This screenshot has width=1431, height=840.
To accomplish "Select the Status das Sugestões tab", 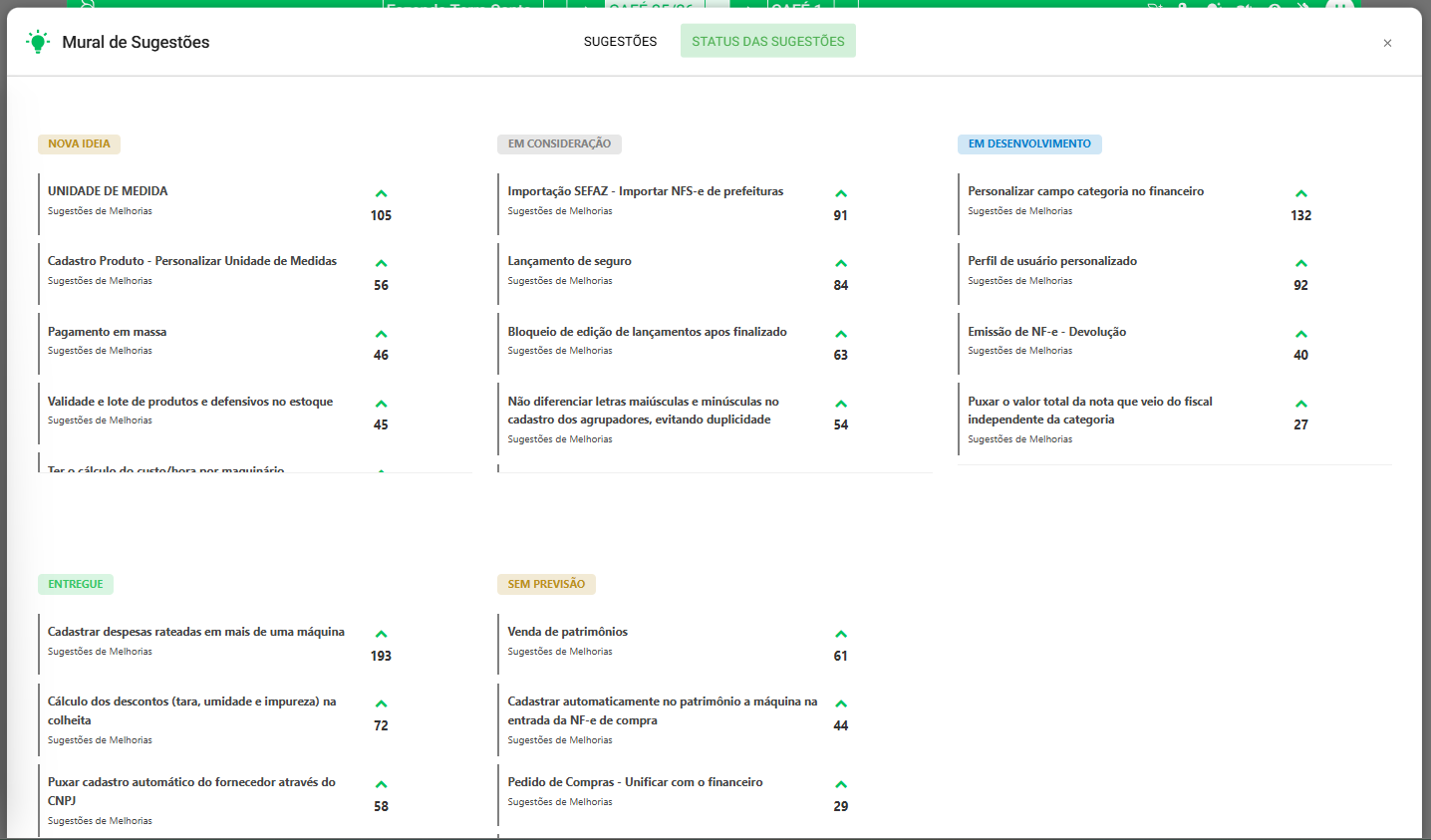I will tap(767, 41).
